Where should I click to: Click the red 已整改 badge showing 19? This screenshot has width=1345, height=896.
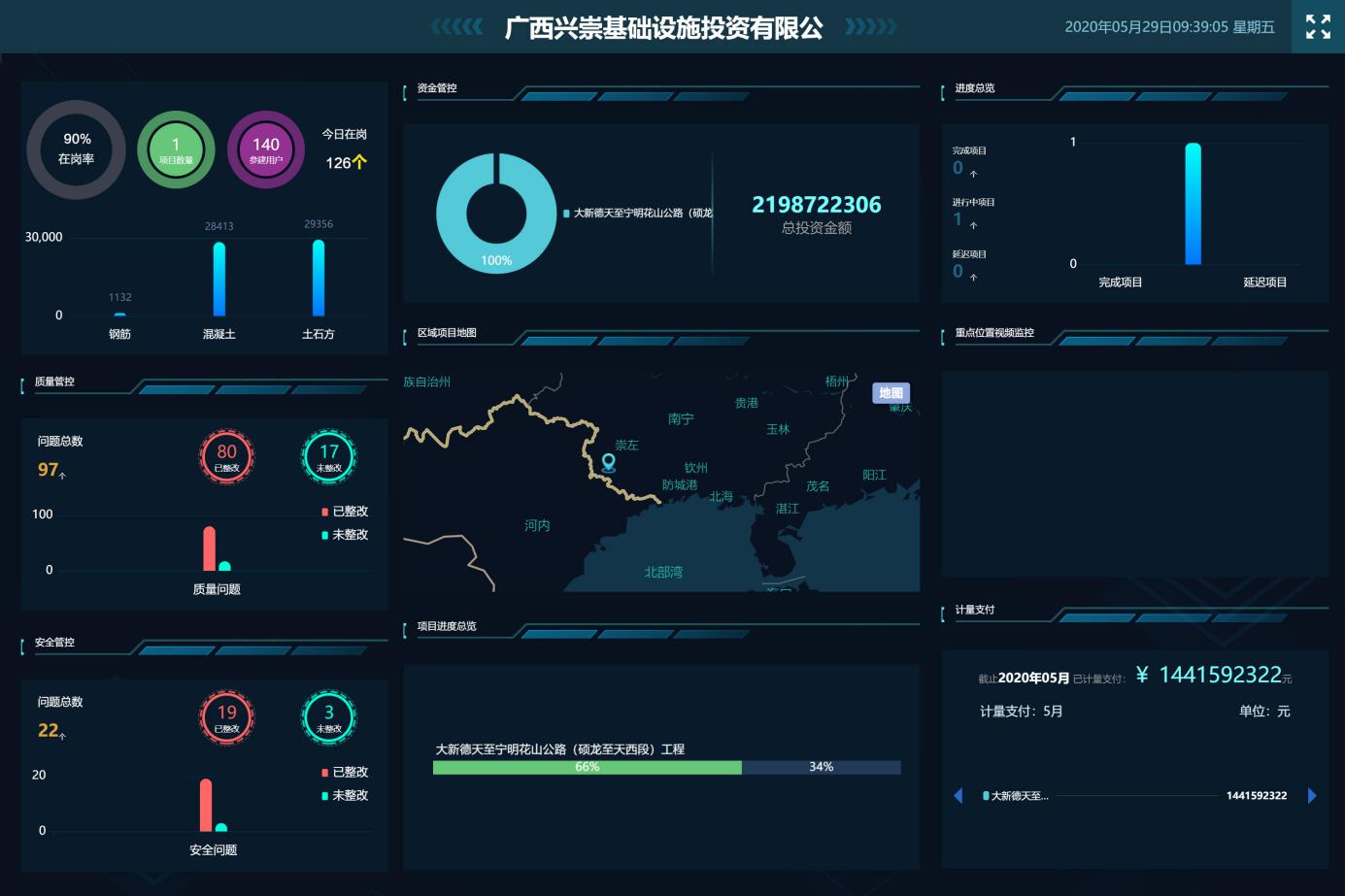(226, 717)
